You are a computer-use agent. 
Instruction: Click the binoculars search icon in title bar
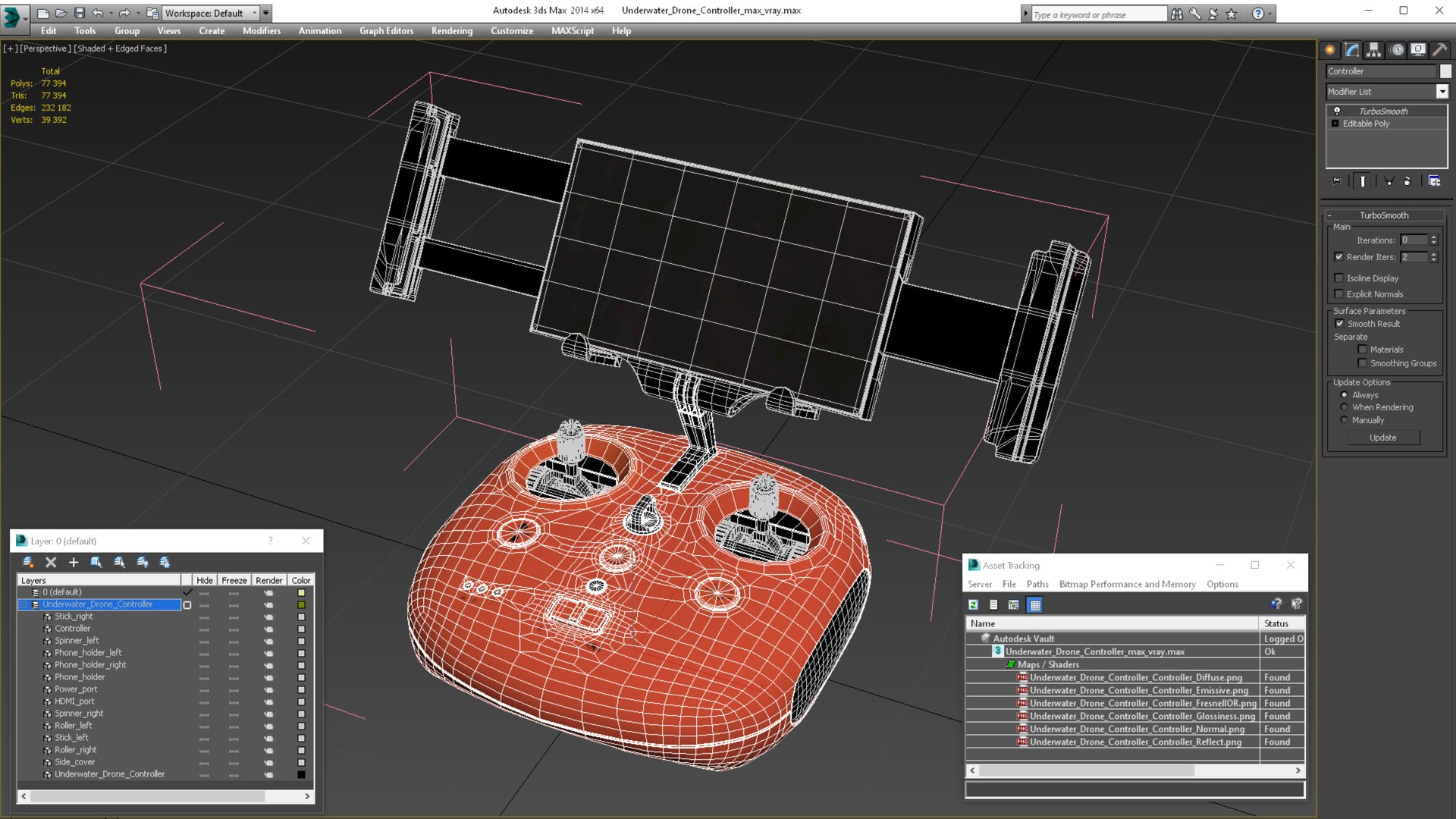tap(1177, 14)
